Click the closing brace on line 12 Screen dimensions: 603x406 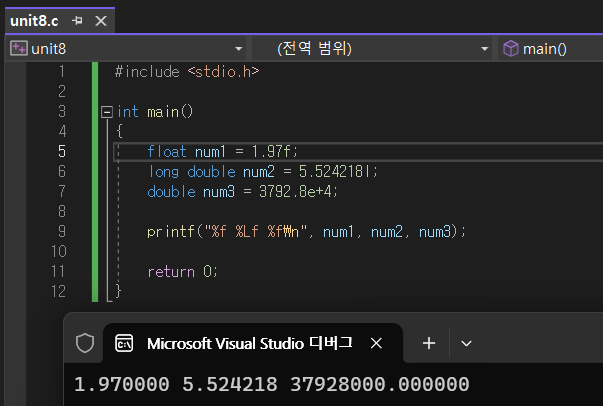118,291
